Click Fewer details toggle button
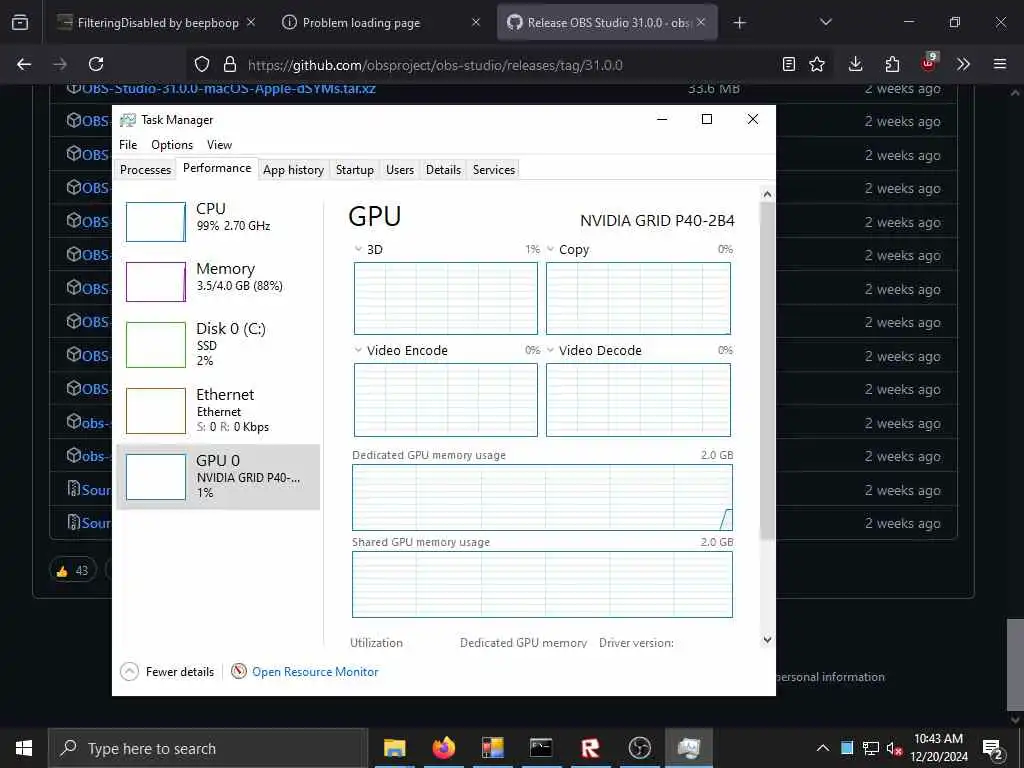The height and width of the screenshot is (768, 1024). tap(167, 671)
